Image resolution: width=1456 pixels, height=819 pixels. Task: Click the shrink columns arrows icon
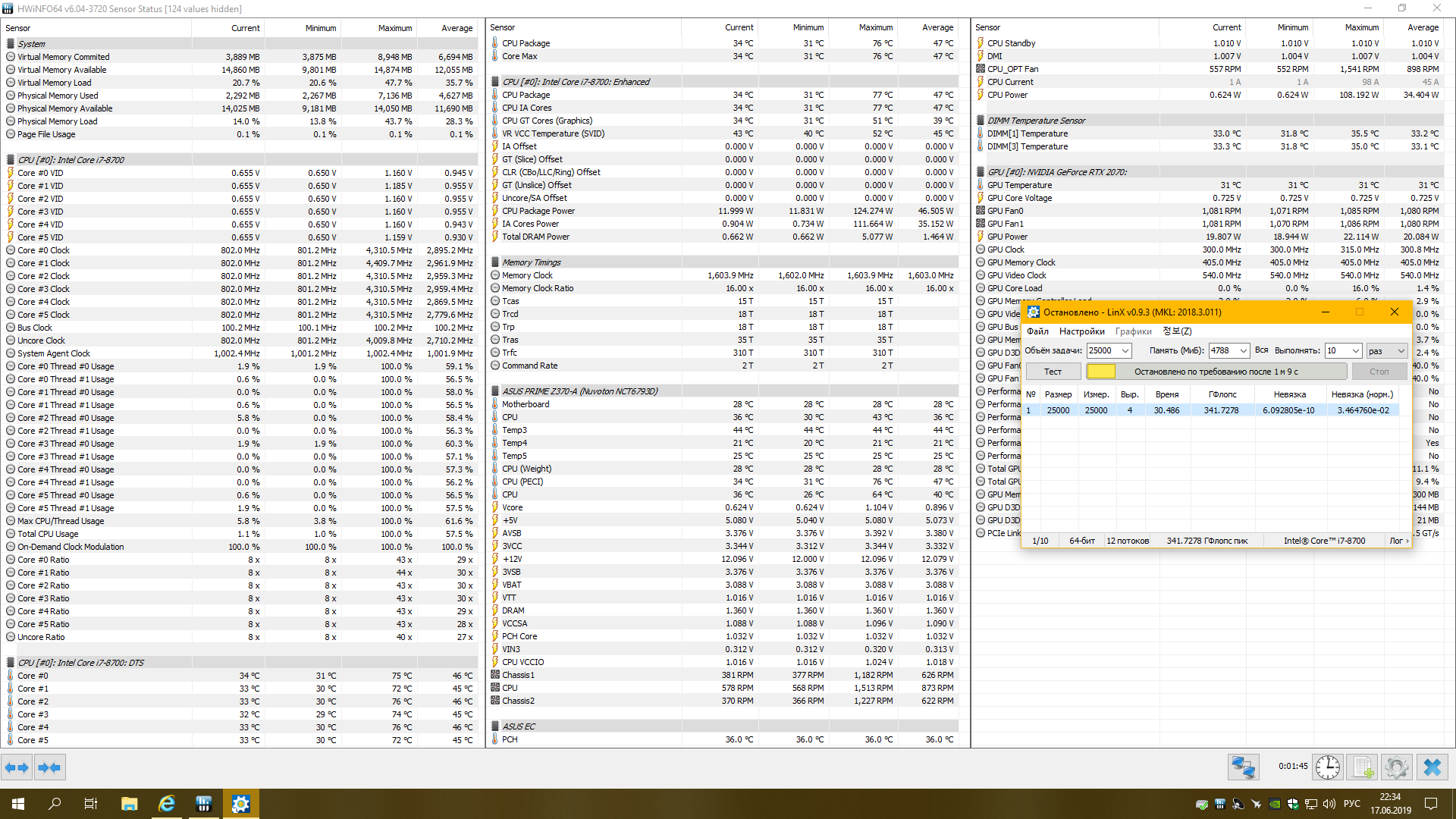[50, 767]
